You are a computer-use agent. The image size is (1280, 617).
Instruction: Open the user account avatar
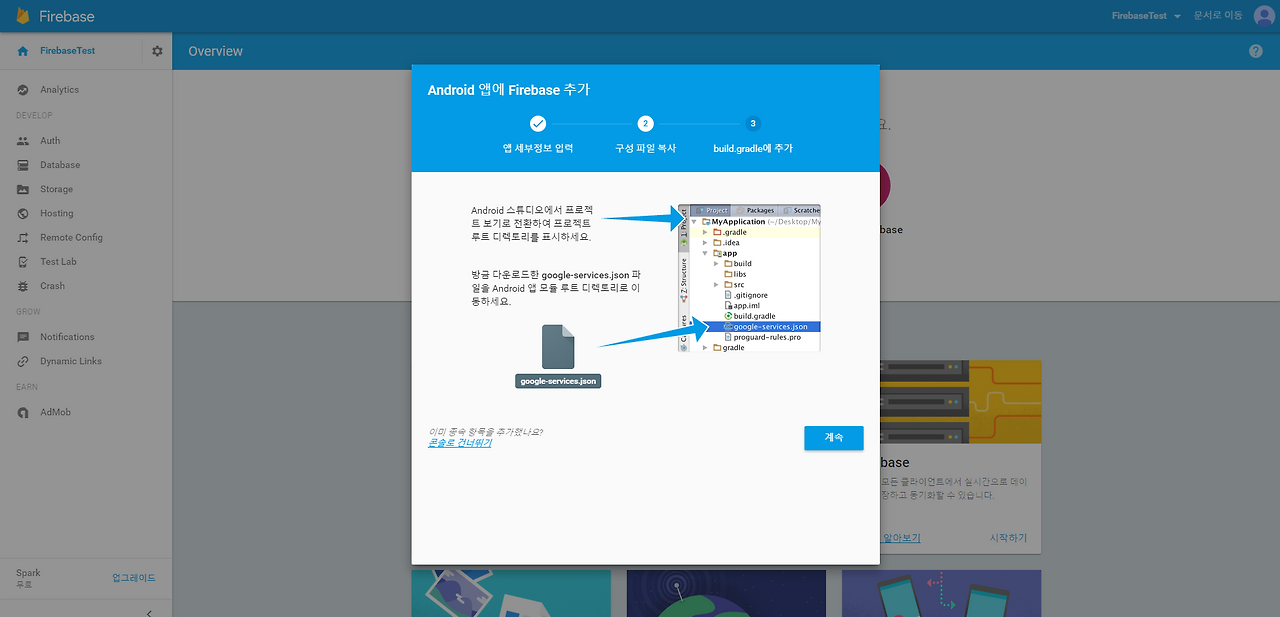[x=1264, y=16]
